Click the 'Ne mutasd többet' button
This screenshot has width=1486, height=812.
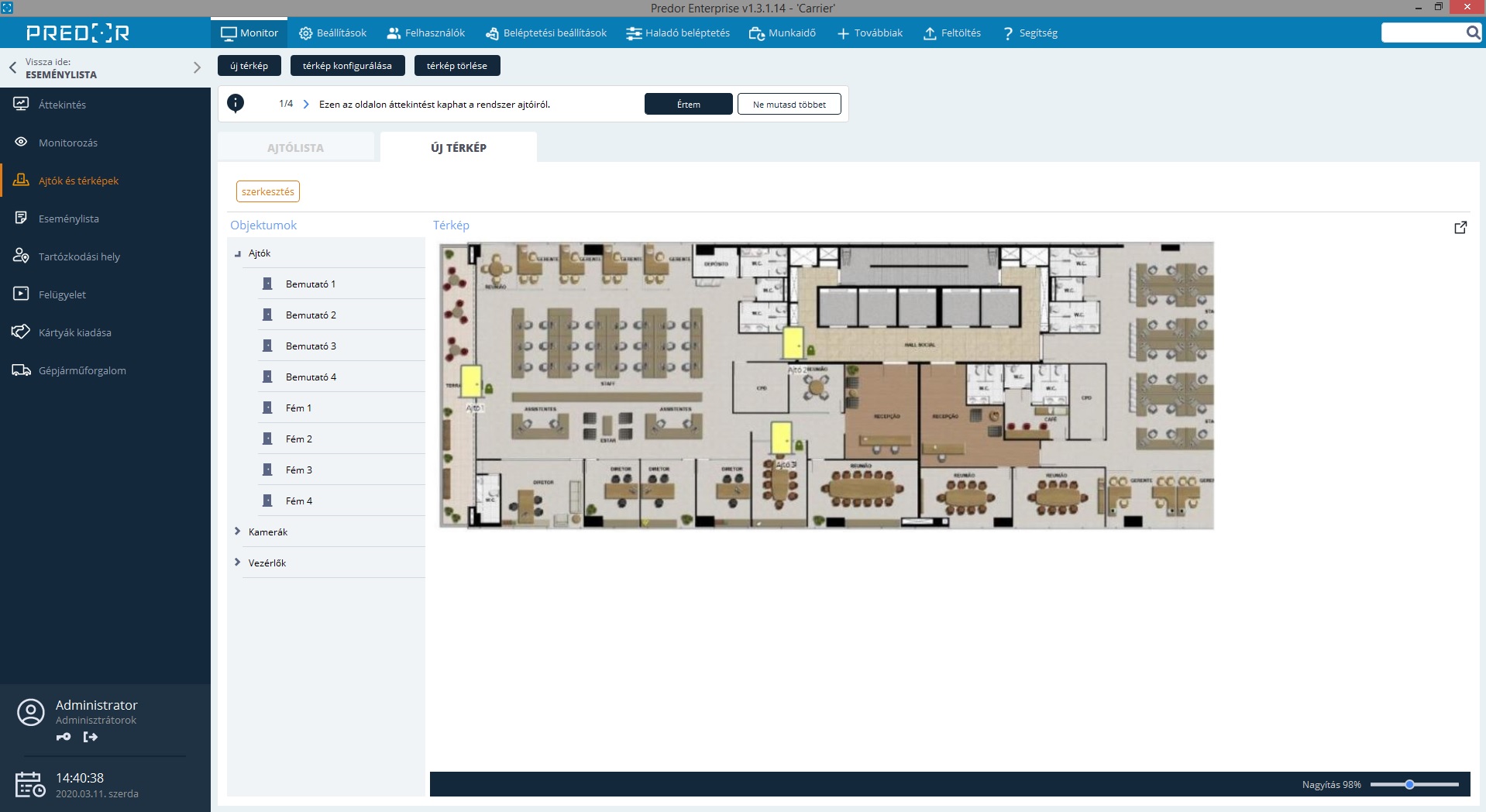[789, 104]
